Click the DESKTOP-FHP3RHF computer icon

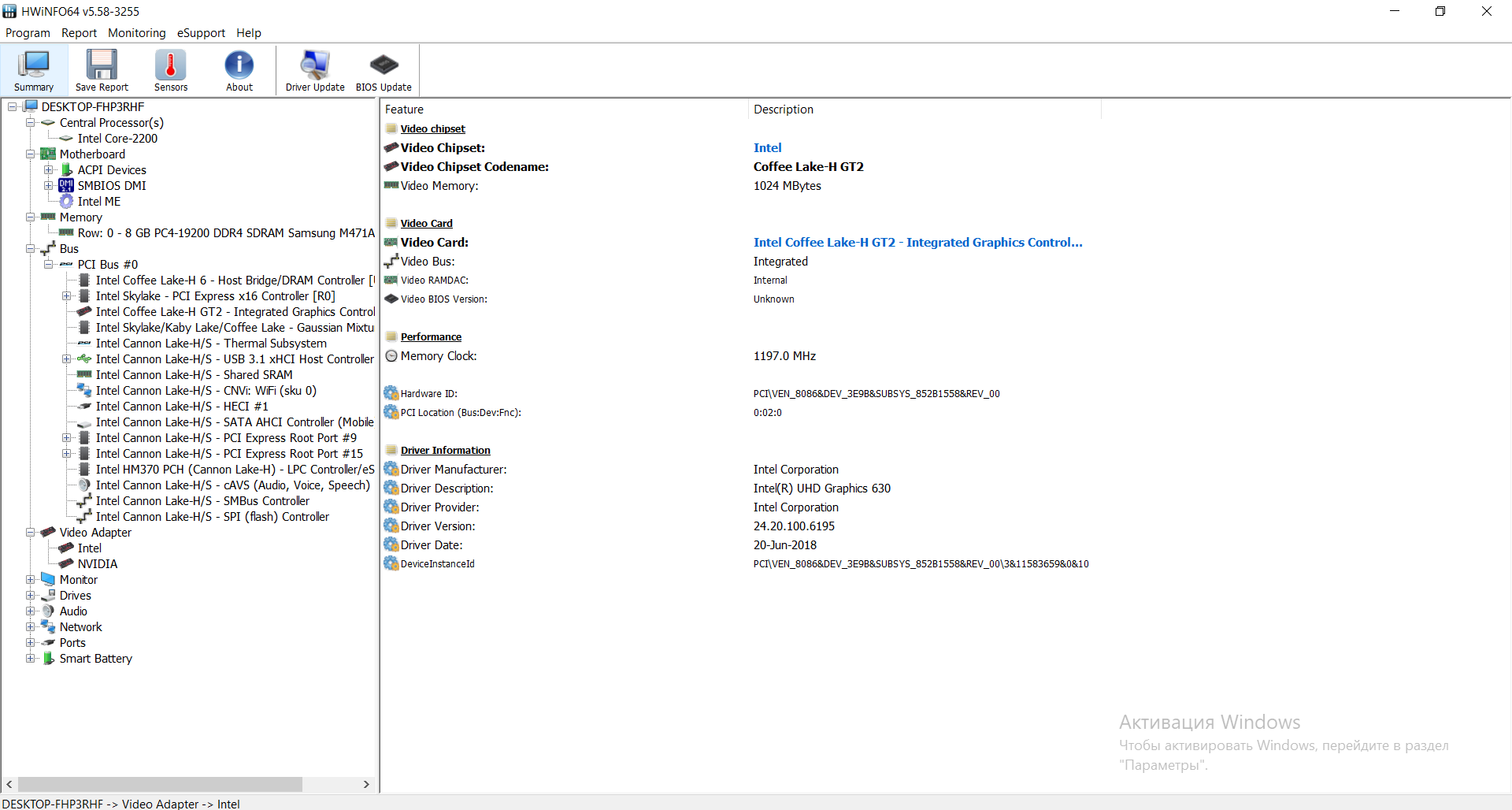point(31,106)
